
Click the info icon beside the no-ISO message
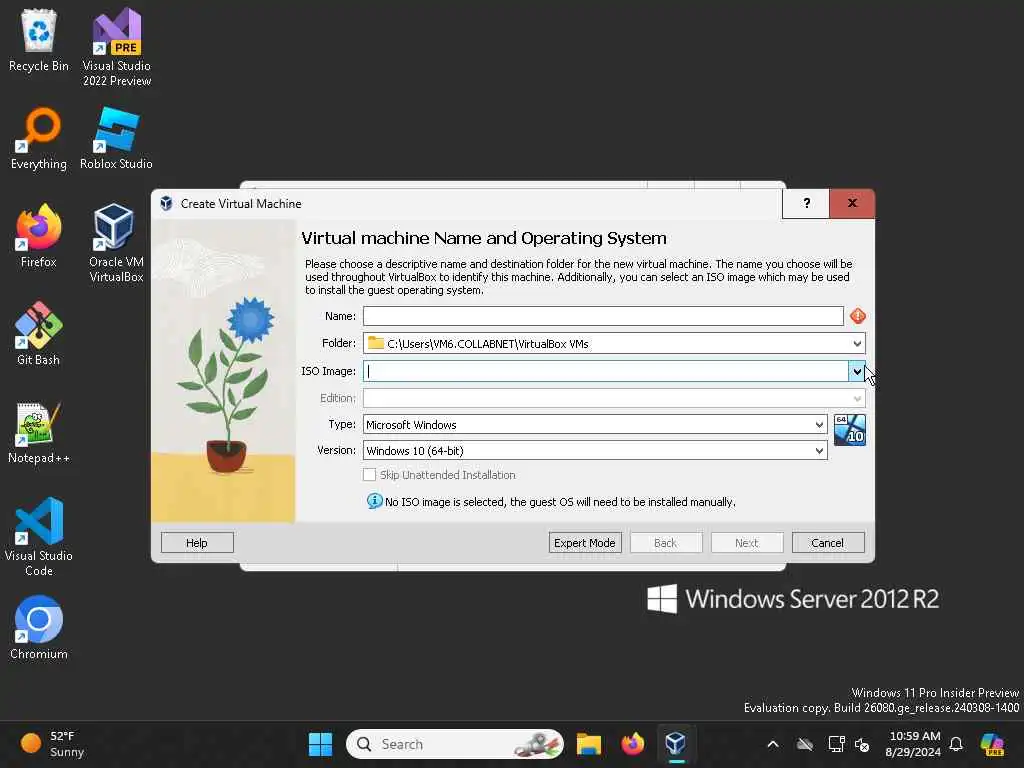click(x=374, y=501)
